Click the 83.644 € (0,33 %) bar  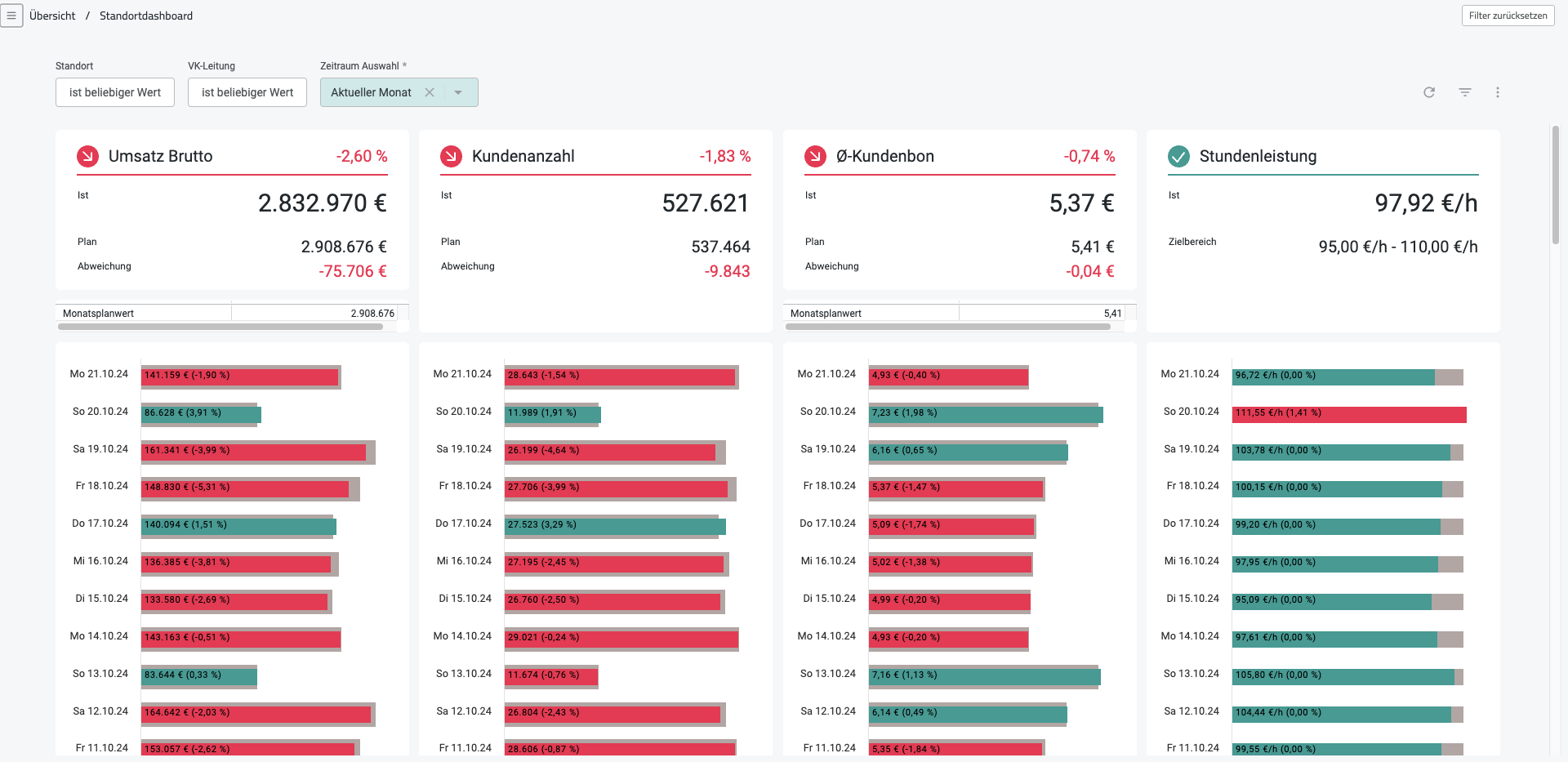(x=199, y=675)
